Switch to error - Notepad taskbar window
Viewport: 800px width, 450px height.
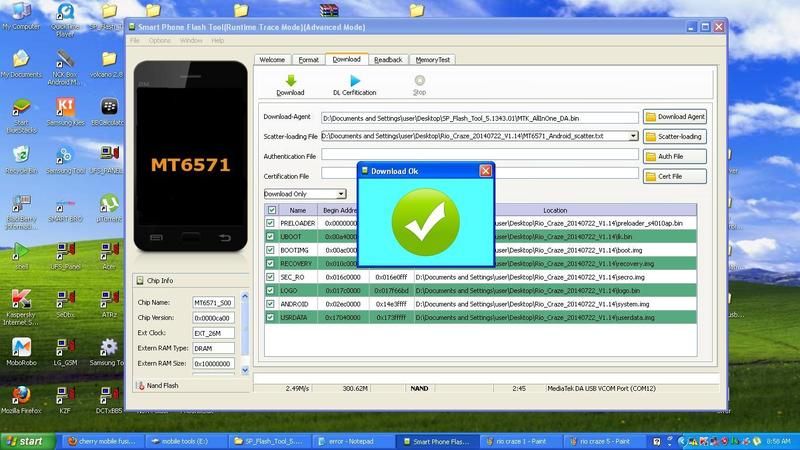[x=352, y=441]
